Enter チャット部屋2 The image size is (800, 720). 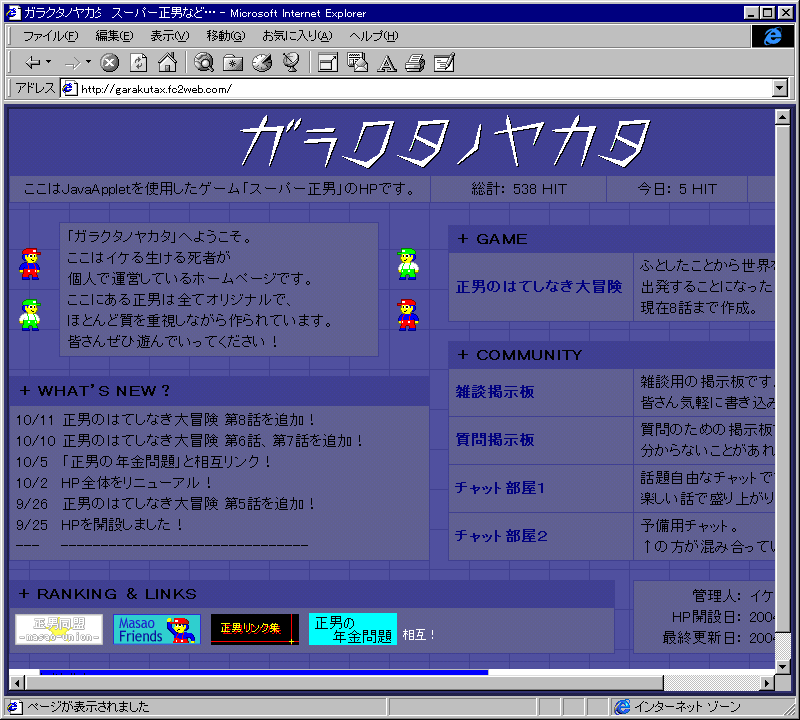click(x=501, y=536)
